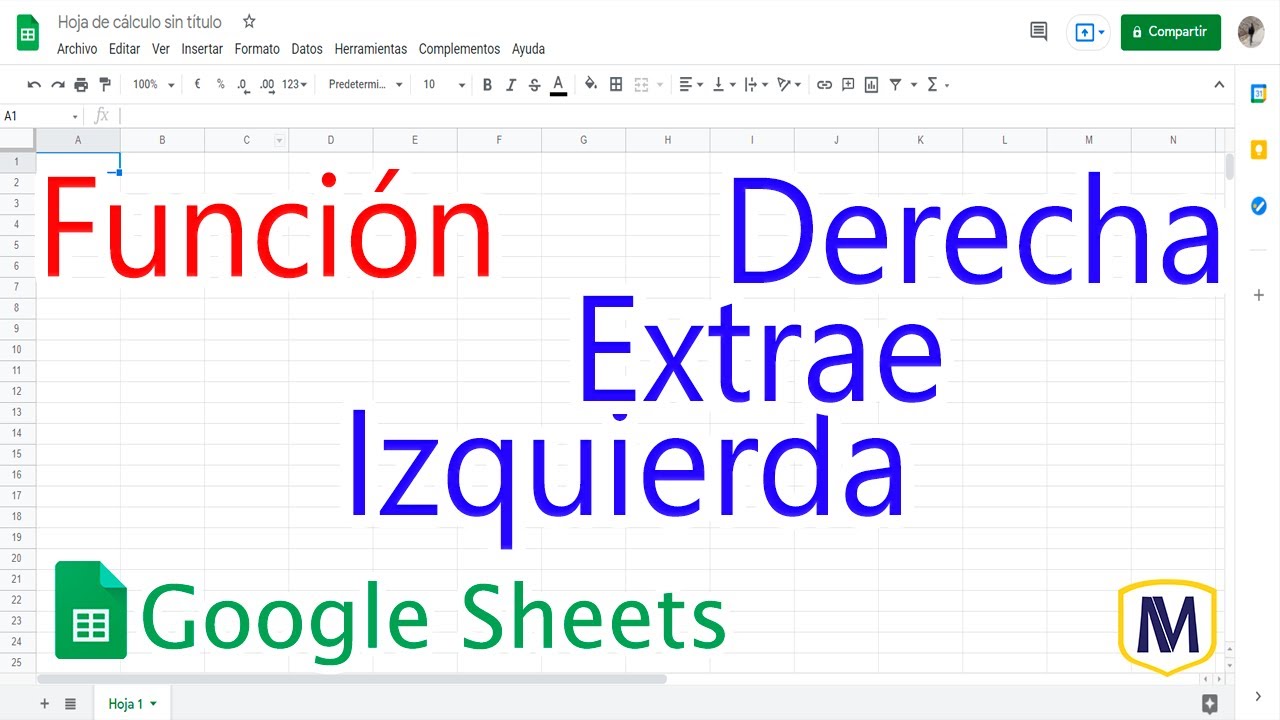Open the filter views arrow
This screenshot has height=720, width=1280.
(x=914, y=85)
